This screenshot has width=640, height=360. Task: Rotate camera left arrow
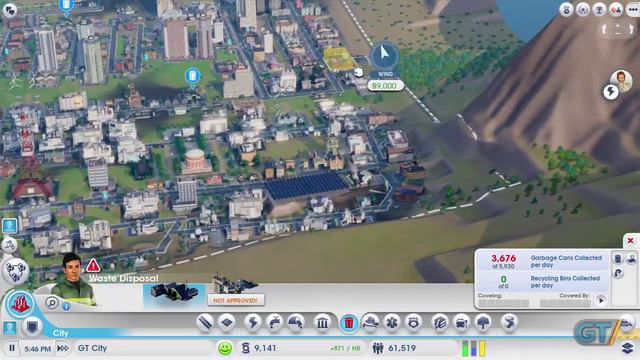coord(604,29)
